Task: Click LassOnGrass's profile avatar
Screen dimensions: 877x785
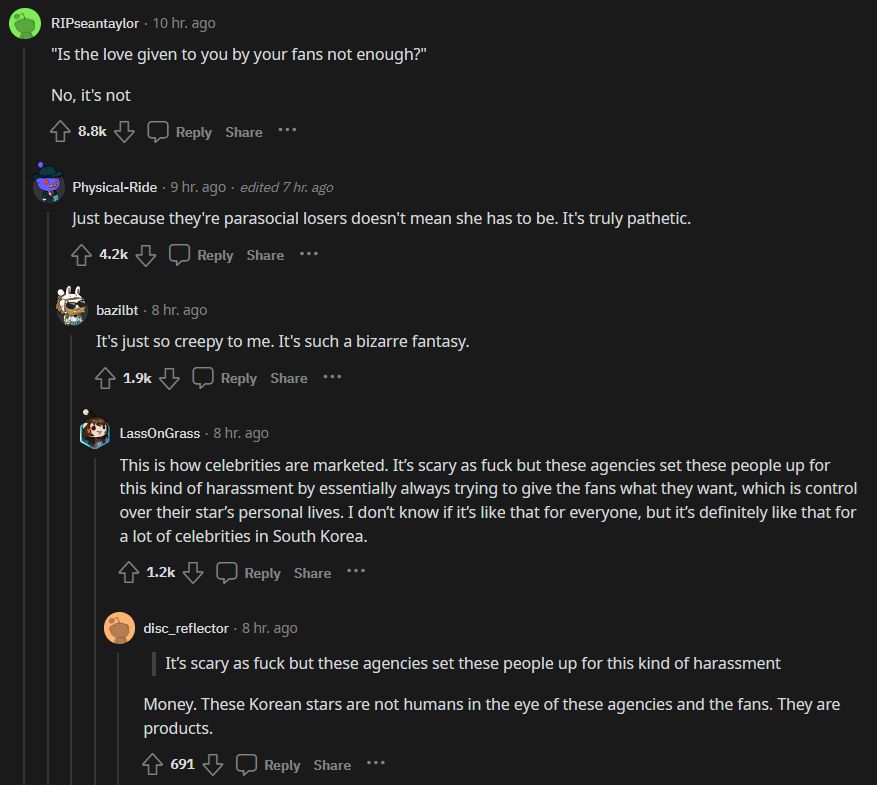Action: point(94,433)
